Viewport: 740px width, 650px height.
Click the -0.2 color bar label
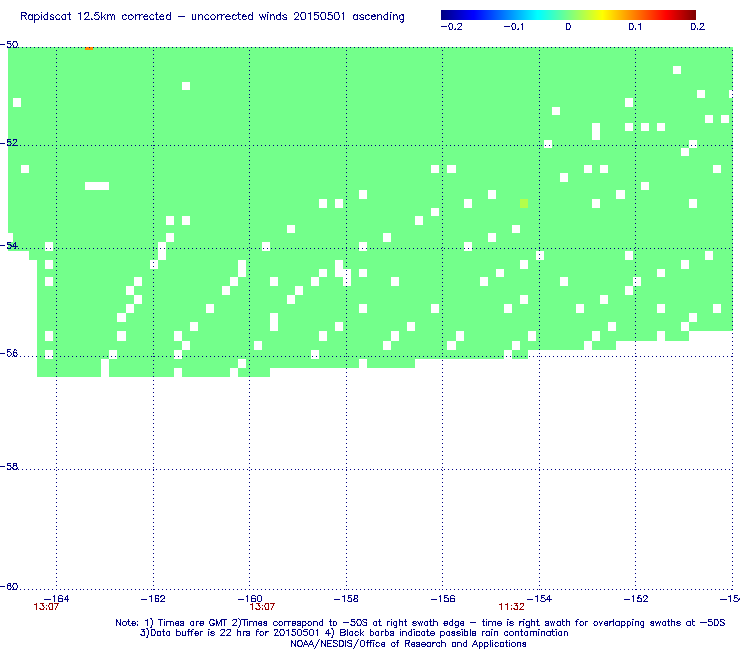tap(452, 27)
